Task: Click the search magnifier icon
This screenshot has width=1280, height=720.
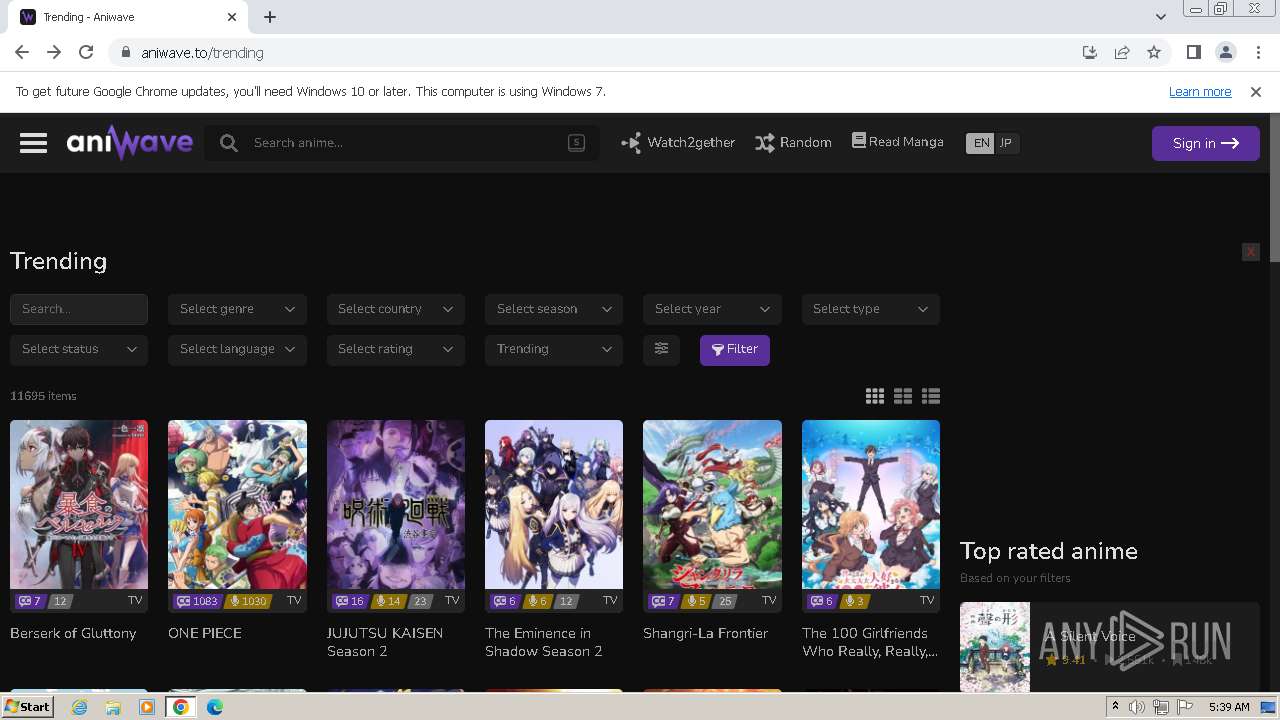Action: pyautogui.click(x=229, y=143)
